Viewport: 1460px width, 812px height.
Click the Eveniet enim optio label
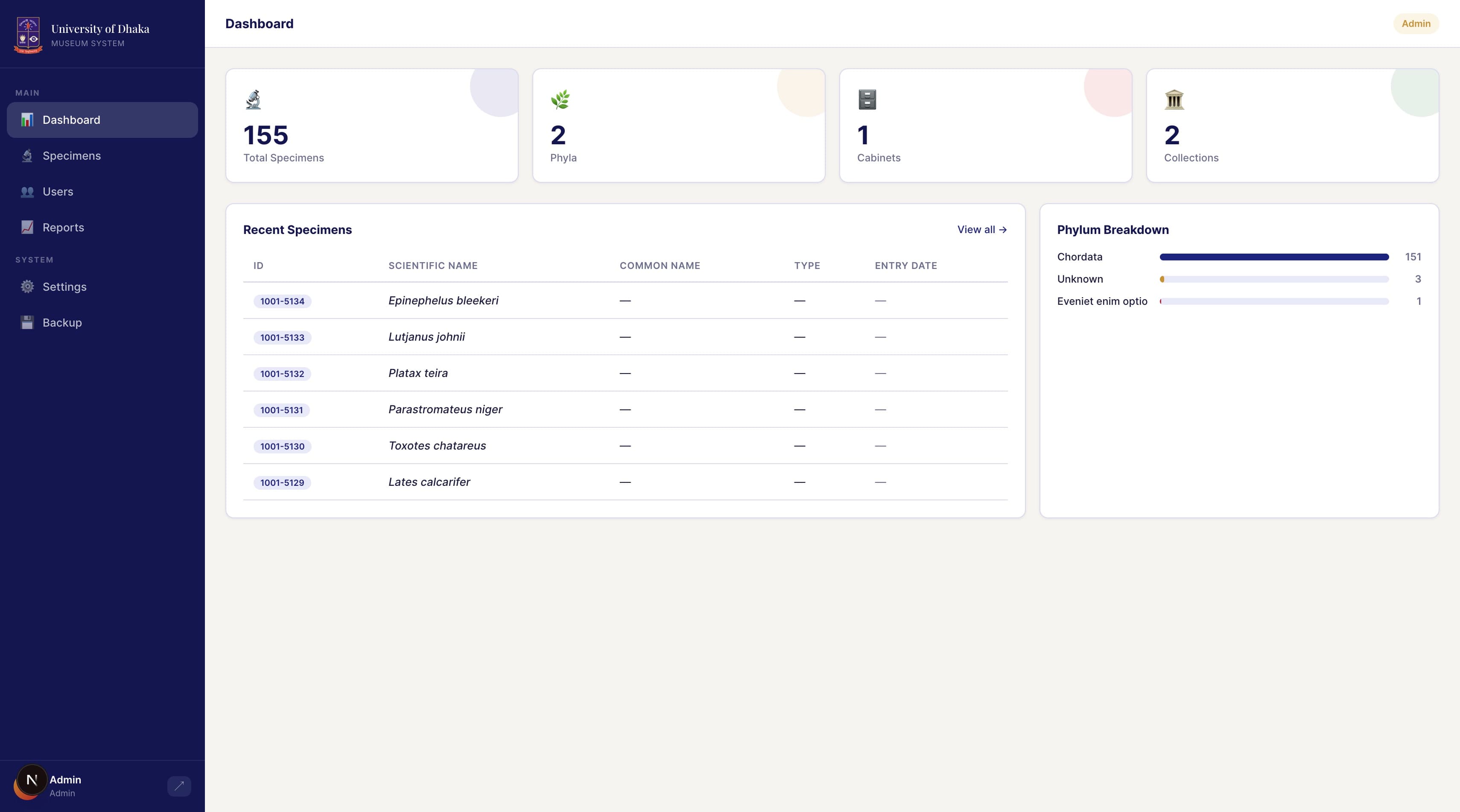pyautogui.click(x=1102, y=301)
